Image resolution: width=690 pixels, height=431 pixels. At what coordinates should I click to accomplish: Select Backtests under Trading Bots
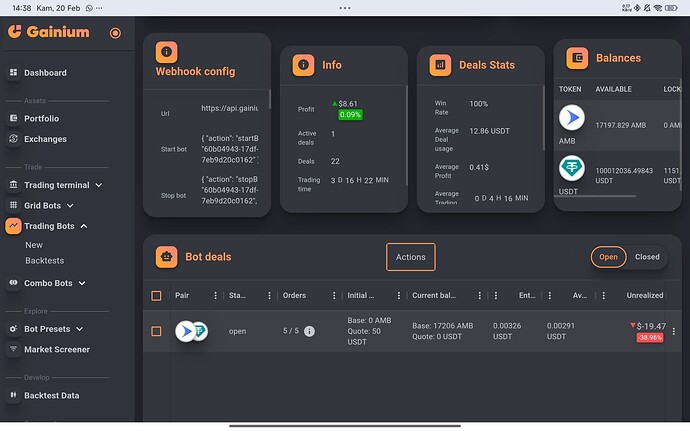tap(44, 261)
